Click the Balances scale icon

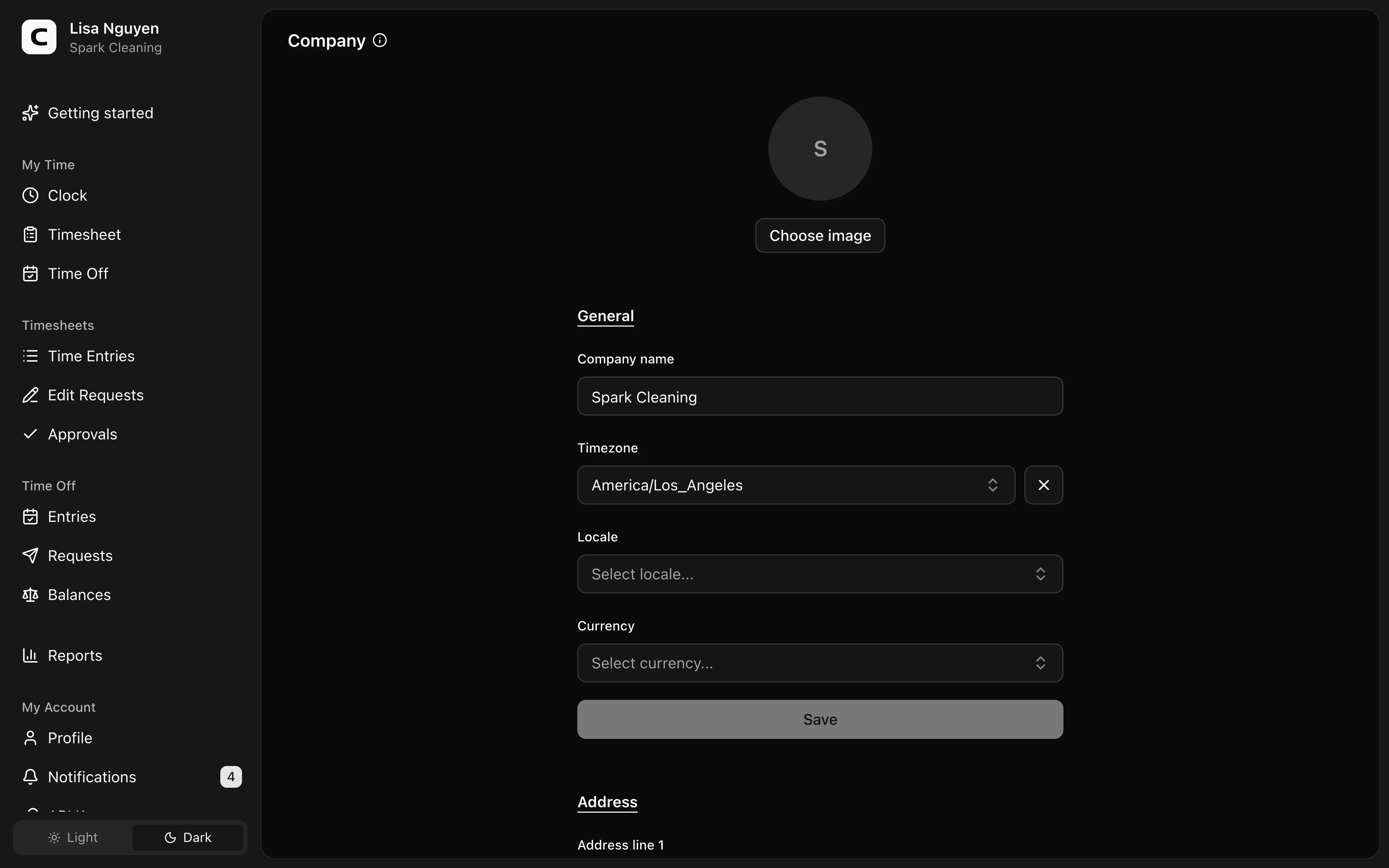point(30,595)
